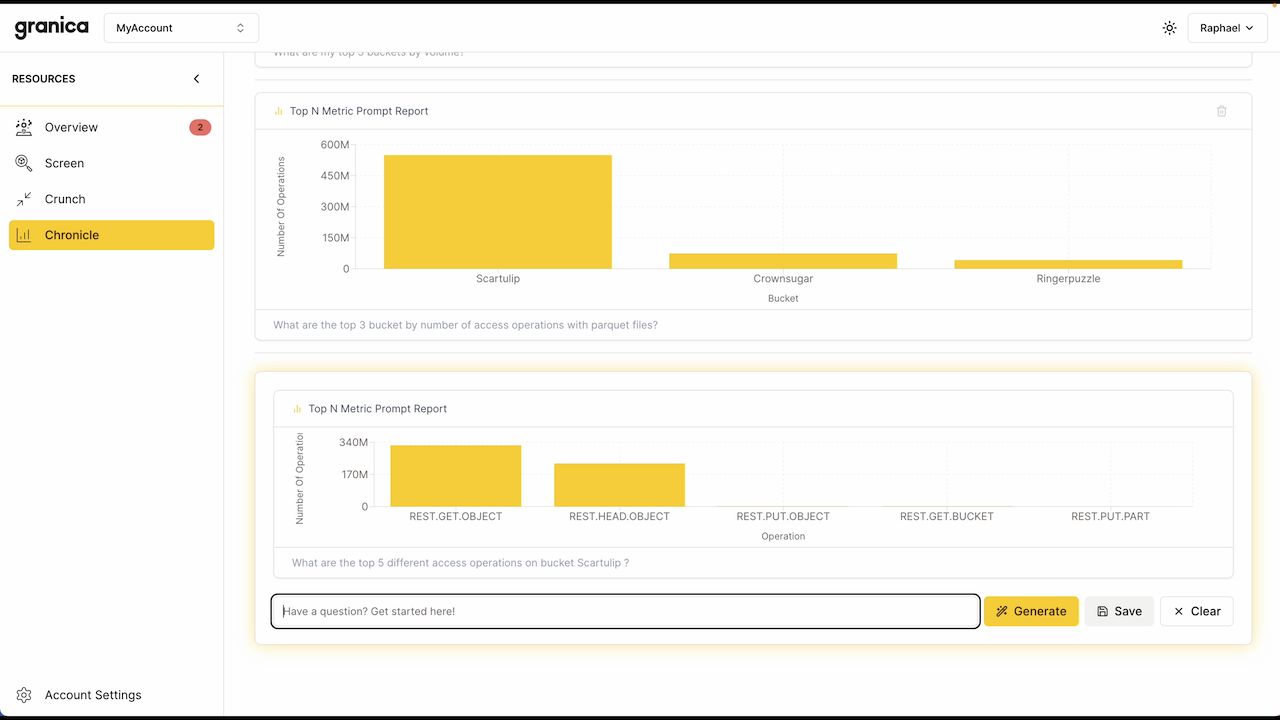Open the Raphael user menu

coord(1226,28)
